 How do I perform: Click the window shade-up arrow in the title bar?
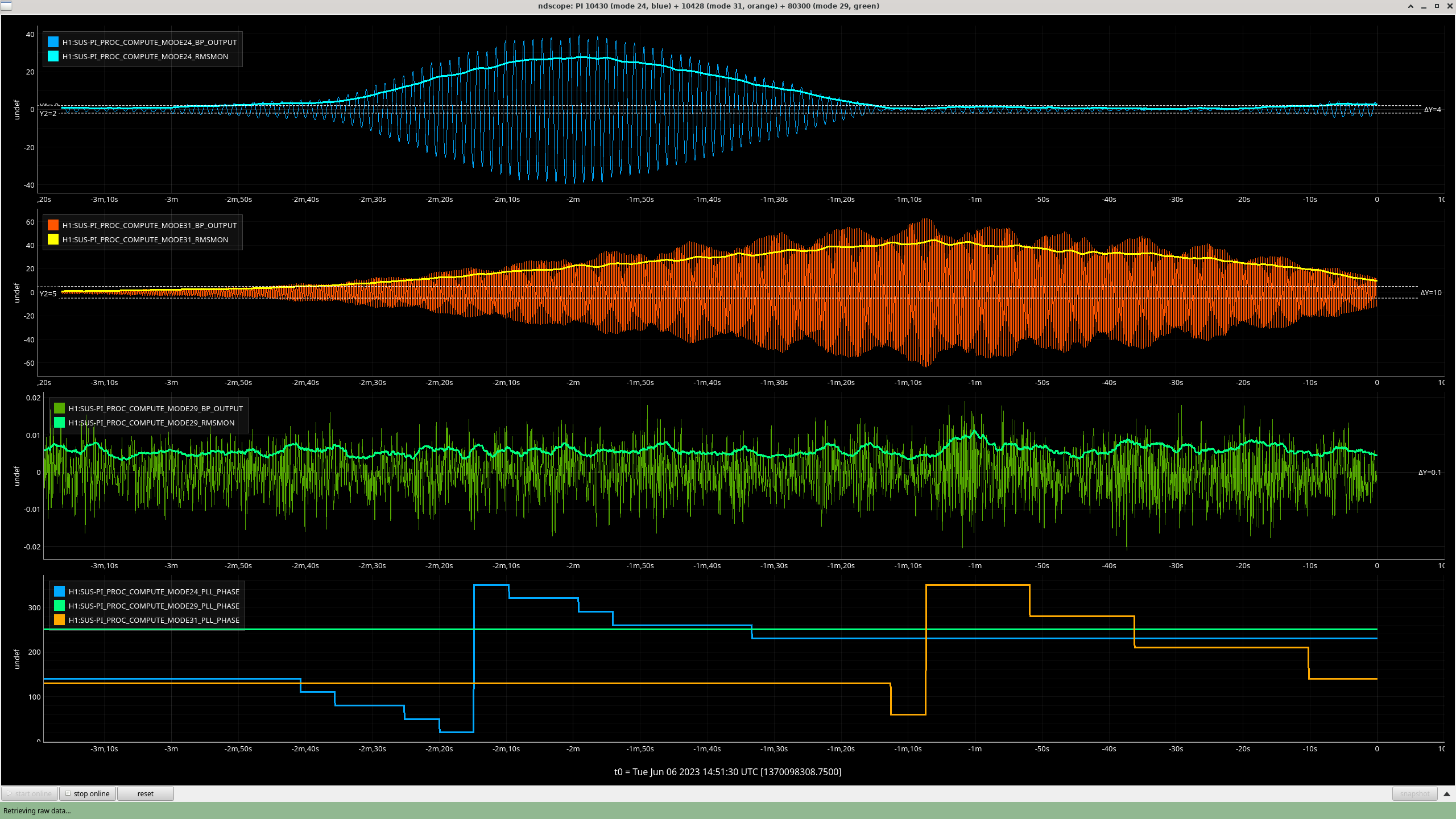(x=1410, y=6)
